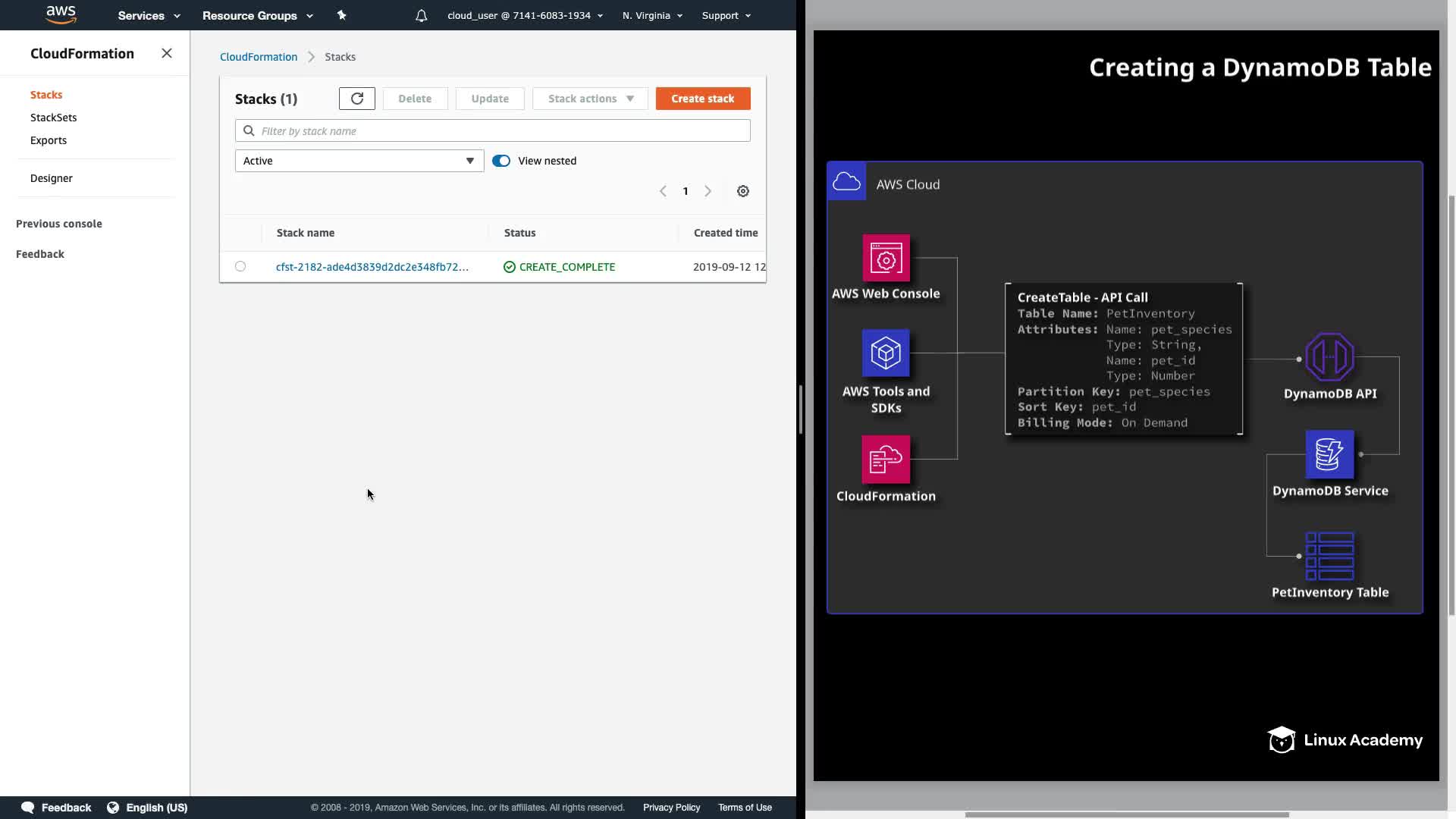Close the CloudFormation sidebar panel
Viewport: 1456px width, 819px height.
167,53
